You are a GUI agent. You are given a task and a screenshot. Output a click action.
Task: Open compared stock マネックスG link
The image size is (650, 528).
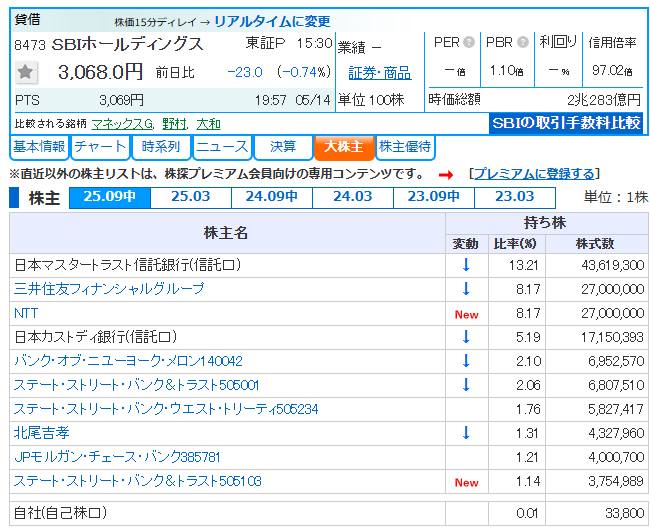point(122,124)
